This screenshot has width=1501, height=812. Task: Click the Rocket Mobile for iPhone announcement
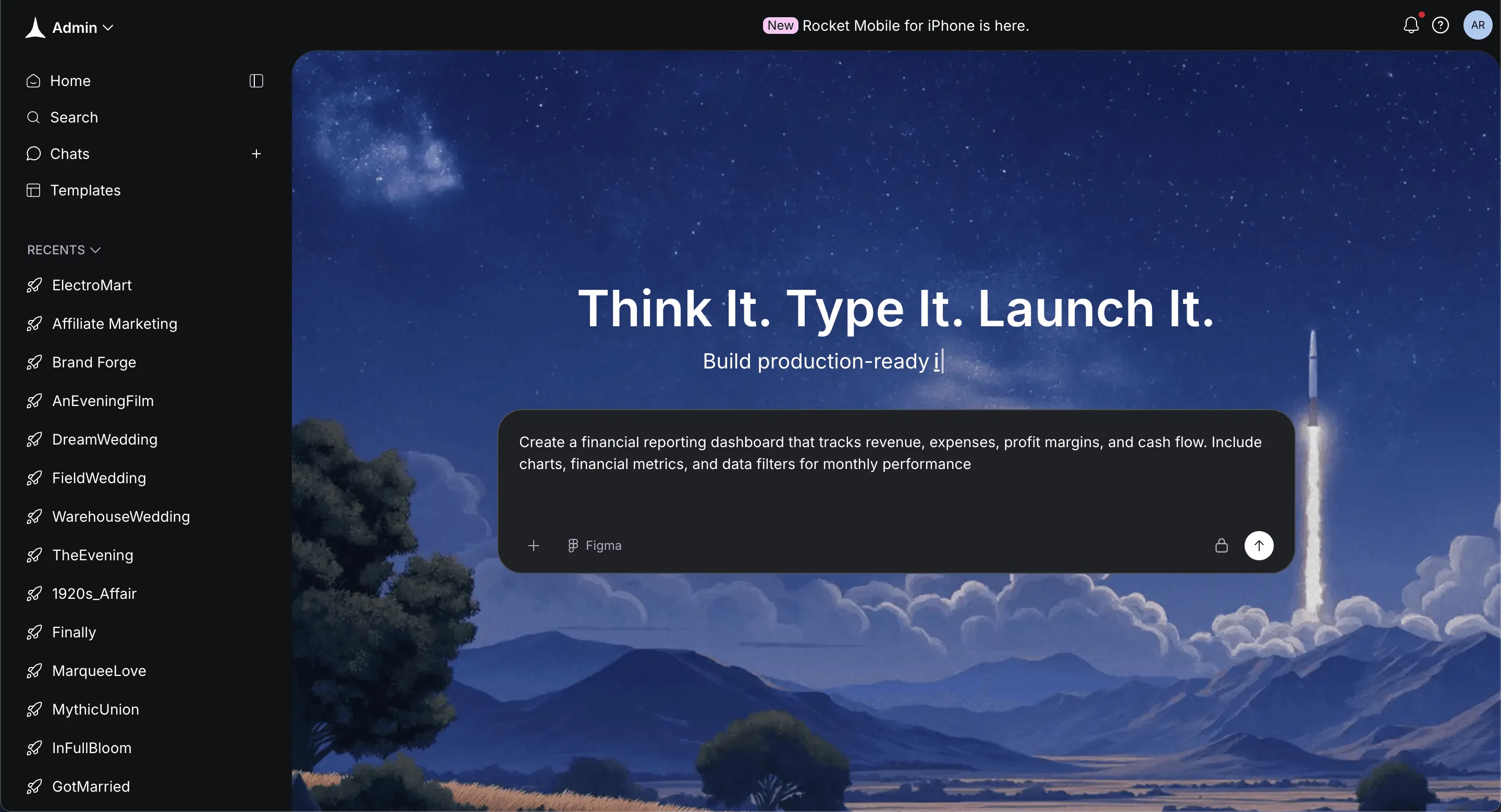896,26
